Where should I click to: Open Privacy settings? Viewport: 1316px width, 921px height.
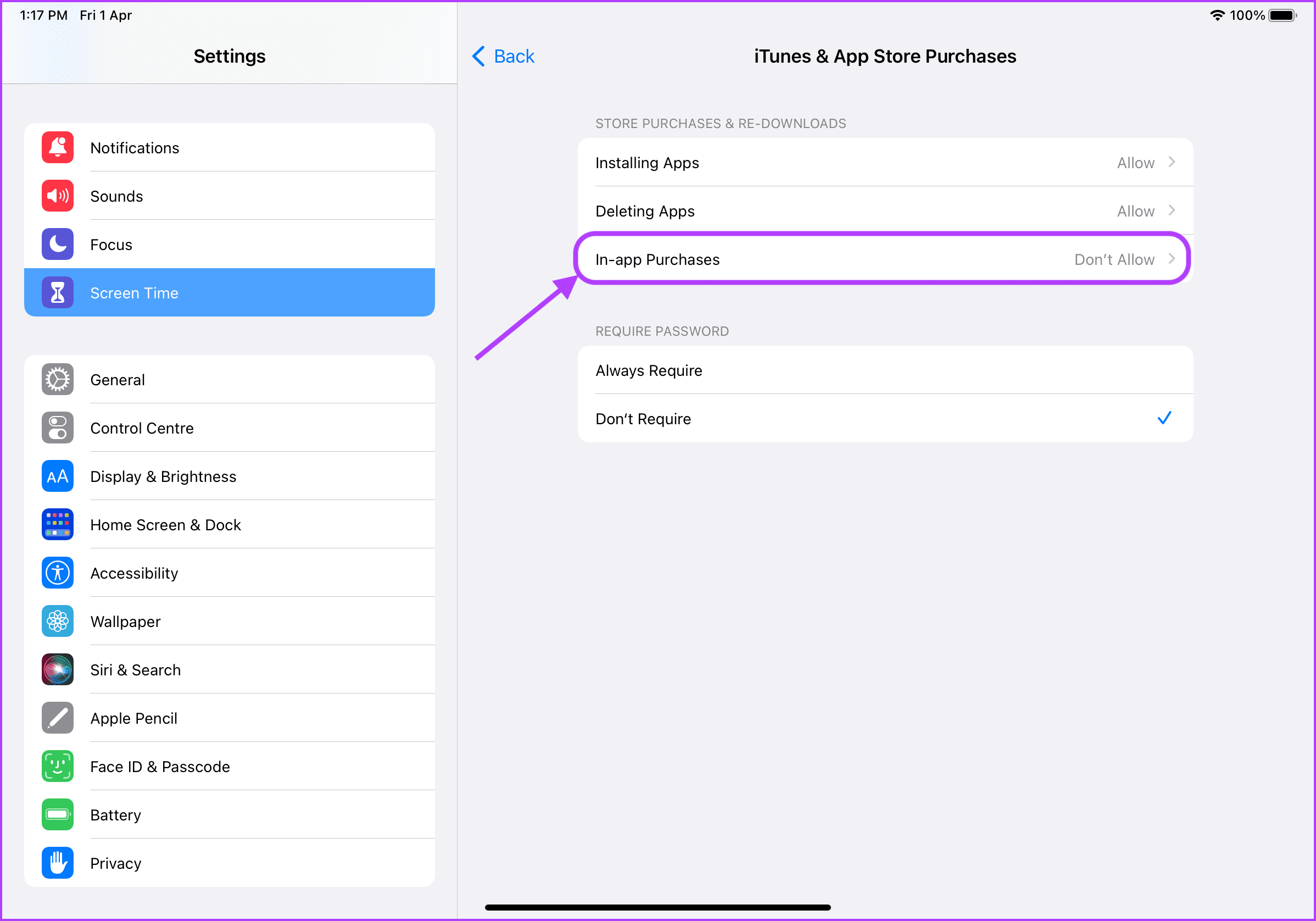coord(229,863)
